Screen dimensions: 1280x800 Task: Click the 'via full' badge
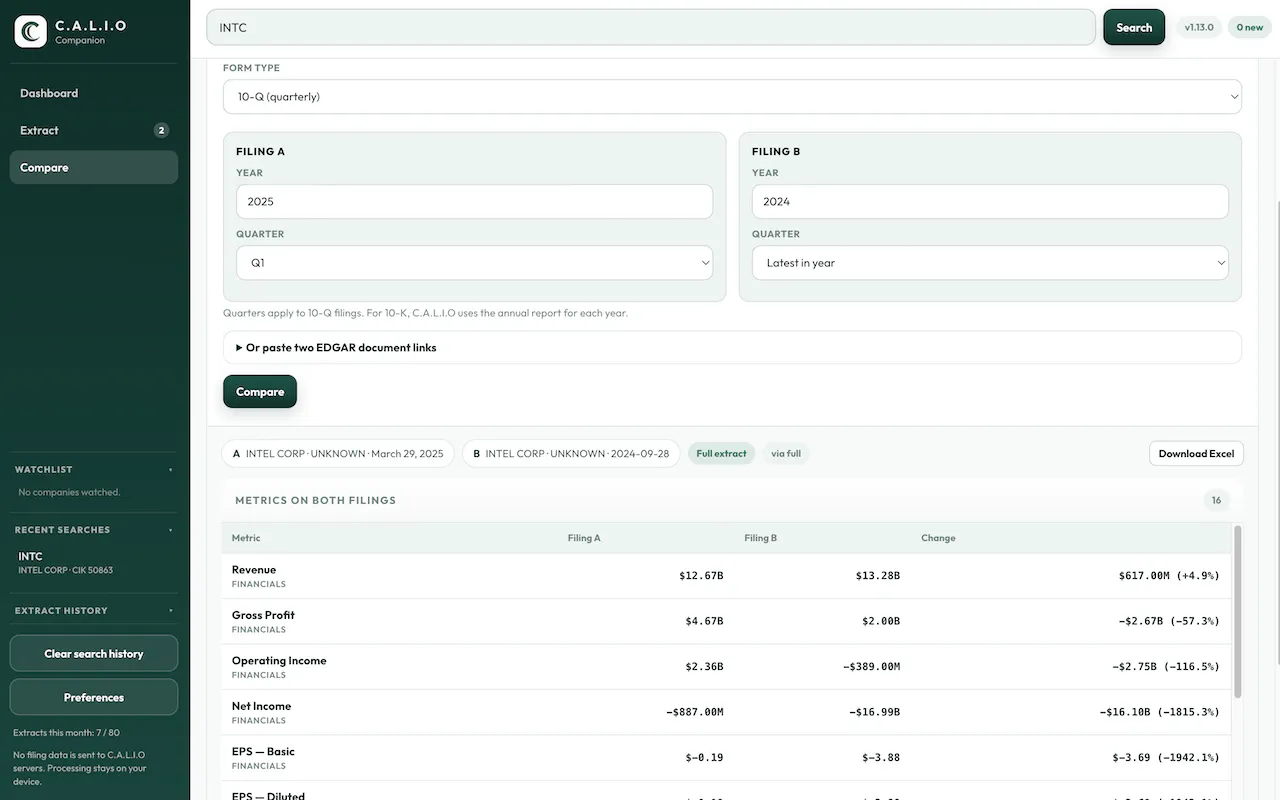pos(786,453)
